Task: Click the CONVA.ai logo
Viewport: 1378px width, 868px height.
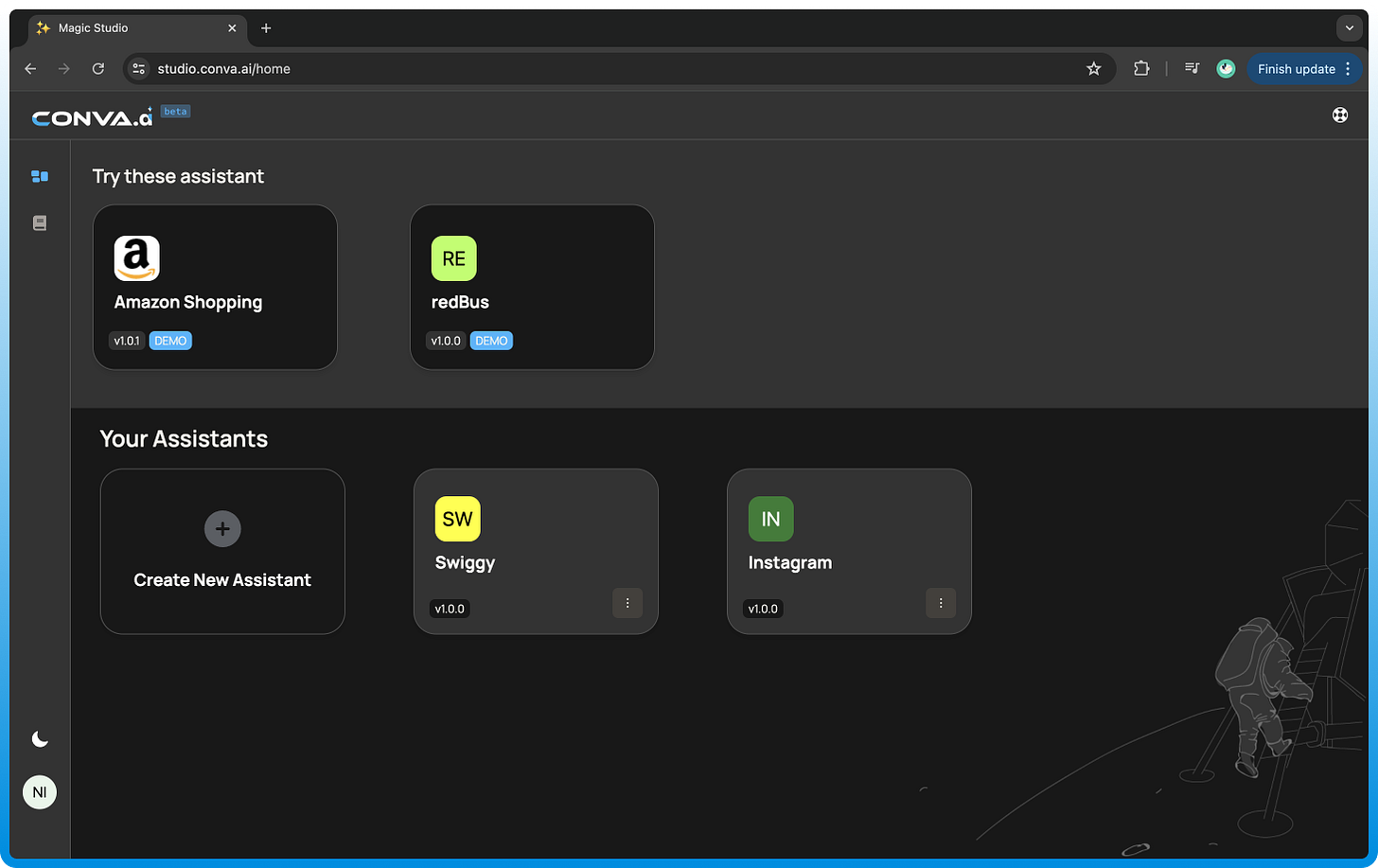Action: coord(92,117)
